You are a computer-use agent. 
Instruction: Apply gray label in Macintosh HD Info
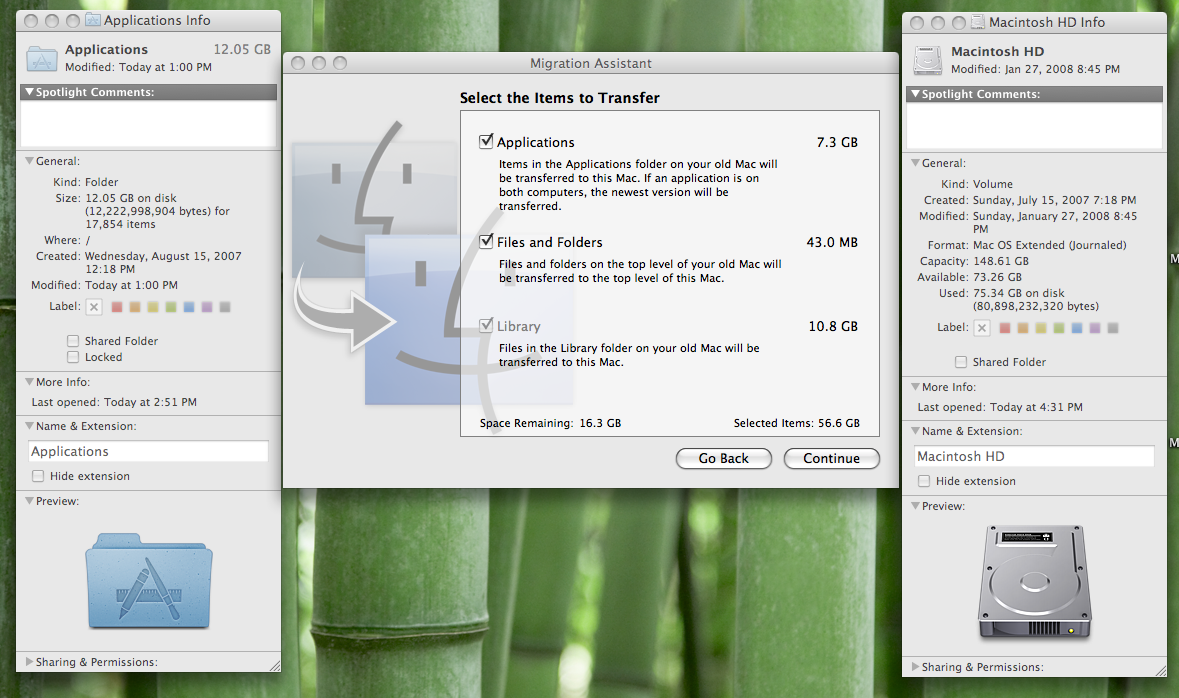(x=1113, y=328)
